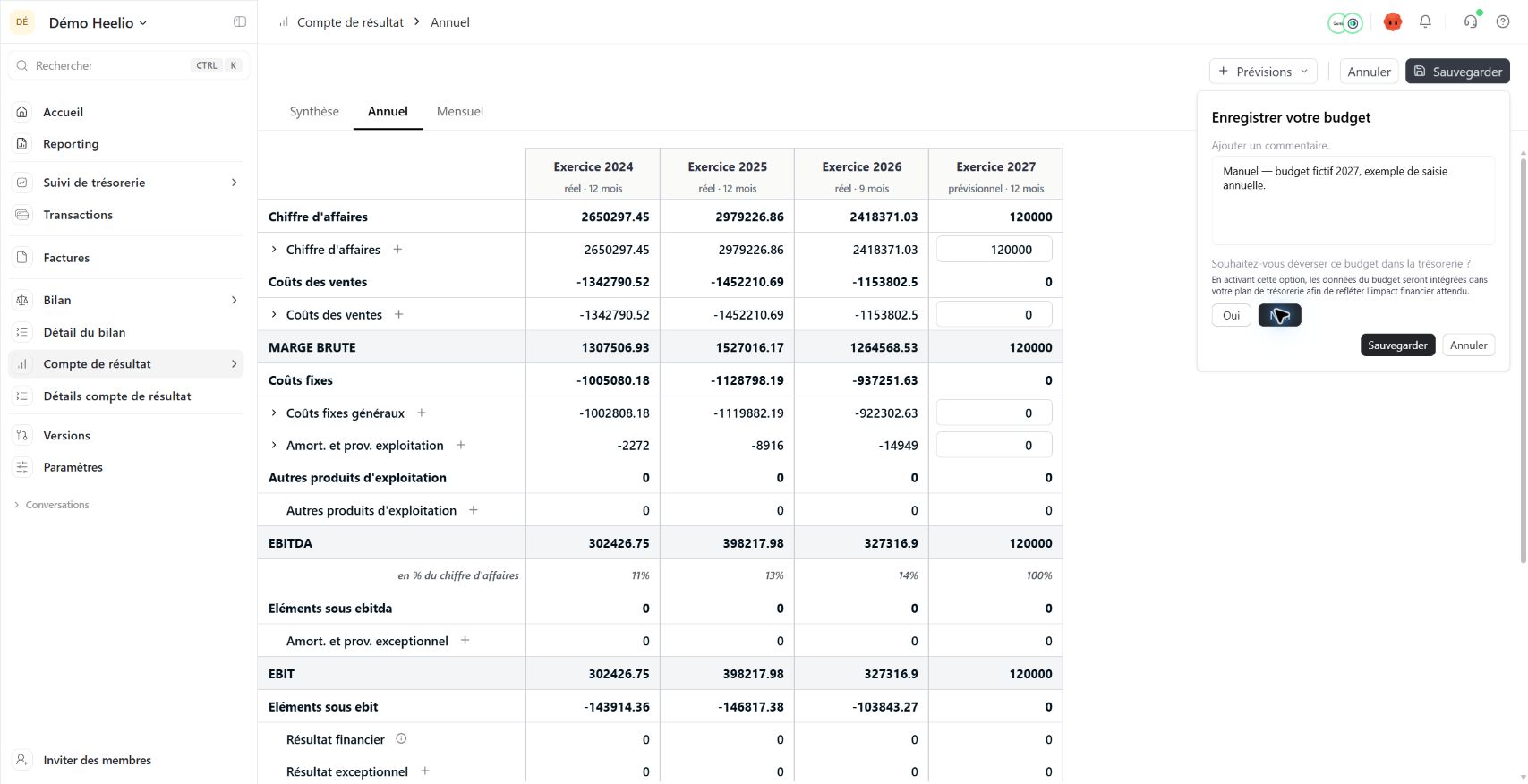
Task: Click the 2027 Chiffre d'affaires input 120000
Action: [994, 250]
